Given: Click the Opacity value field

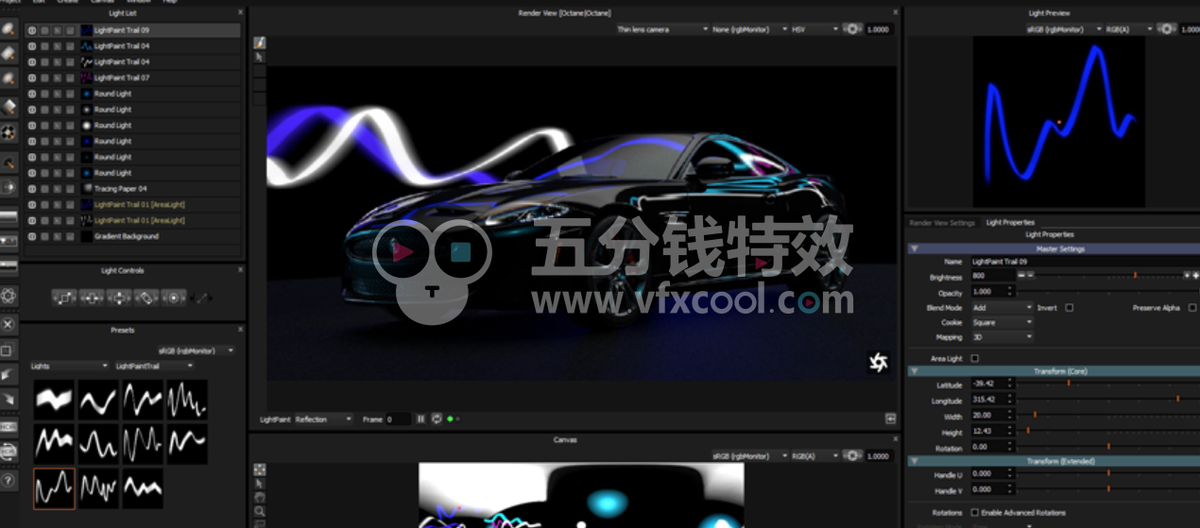Looking at the screenshot, I should pyautogui.click(x=991, y=293).
